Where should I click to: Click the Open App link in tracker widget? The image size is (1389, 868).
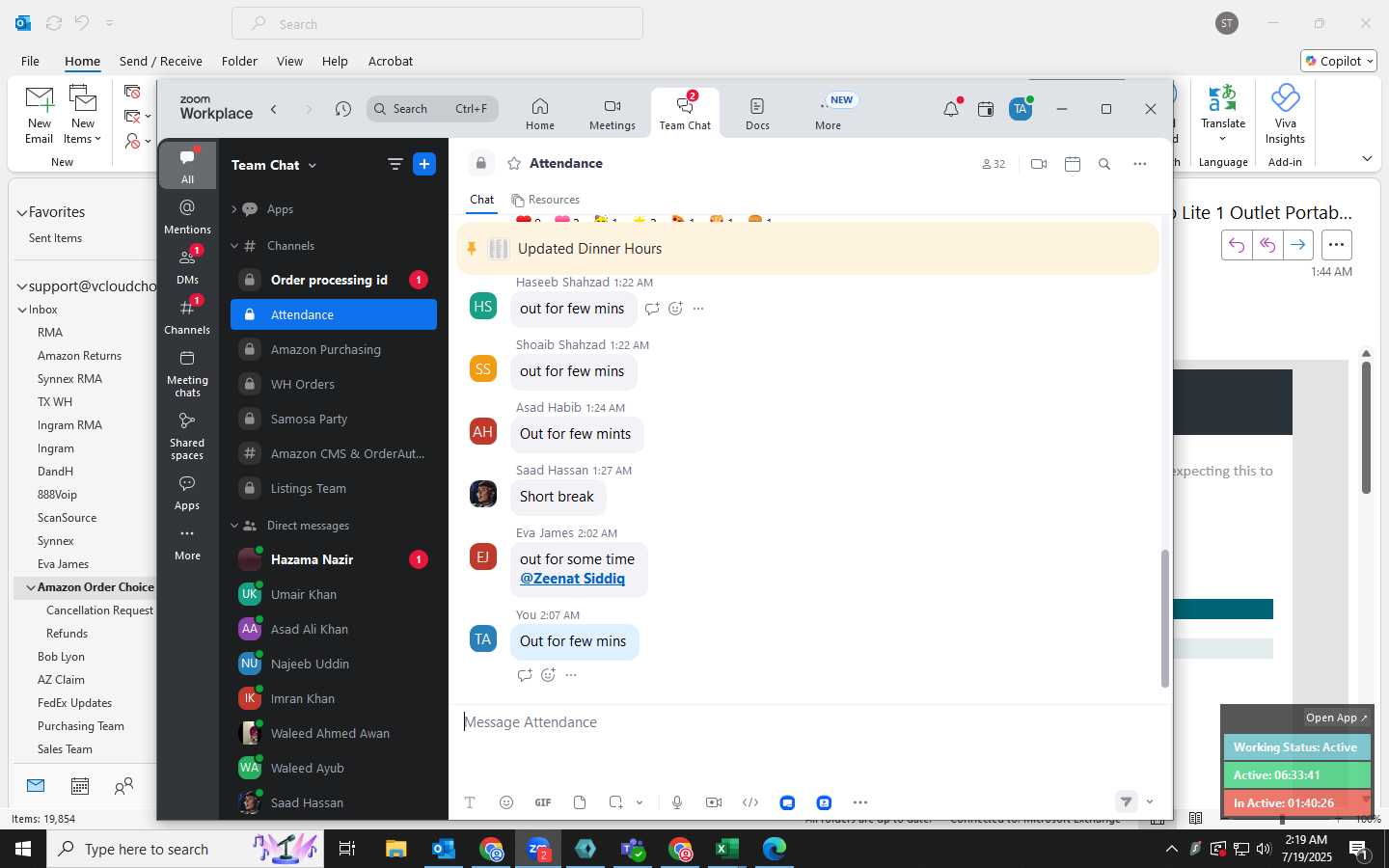pos(1336,718)
